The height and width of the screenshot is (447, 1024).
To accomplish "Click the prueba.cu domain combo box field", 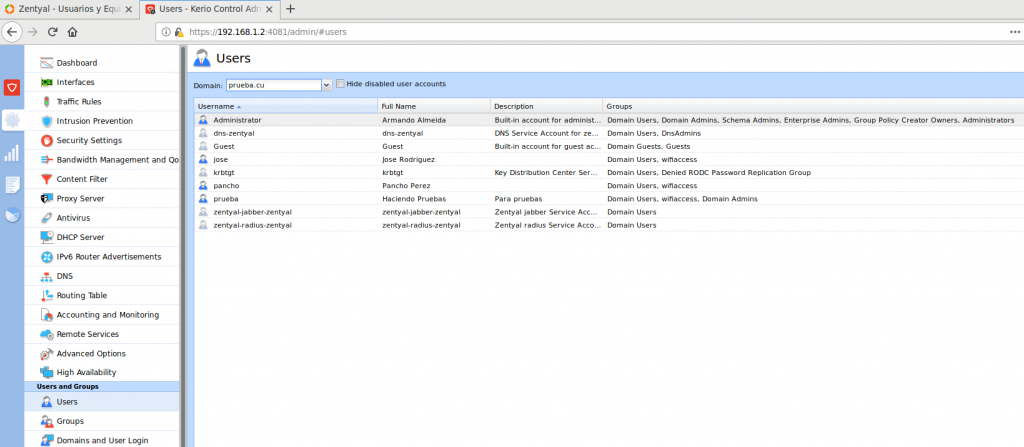I will coord(274,85).
